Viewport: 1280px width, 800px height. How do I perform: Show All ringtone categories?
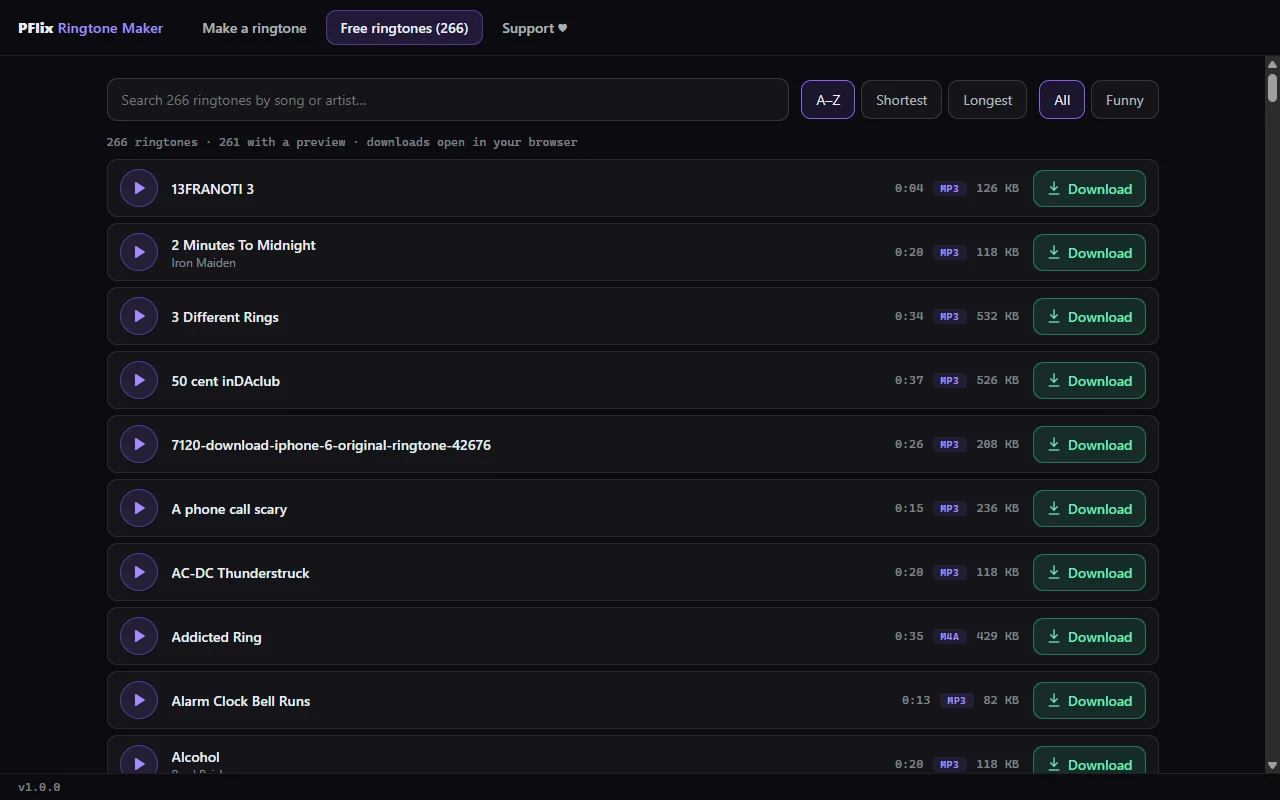coord(1062,100)
